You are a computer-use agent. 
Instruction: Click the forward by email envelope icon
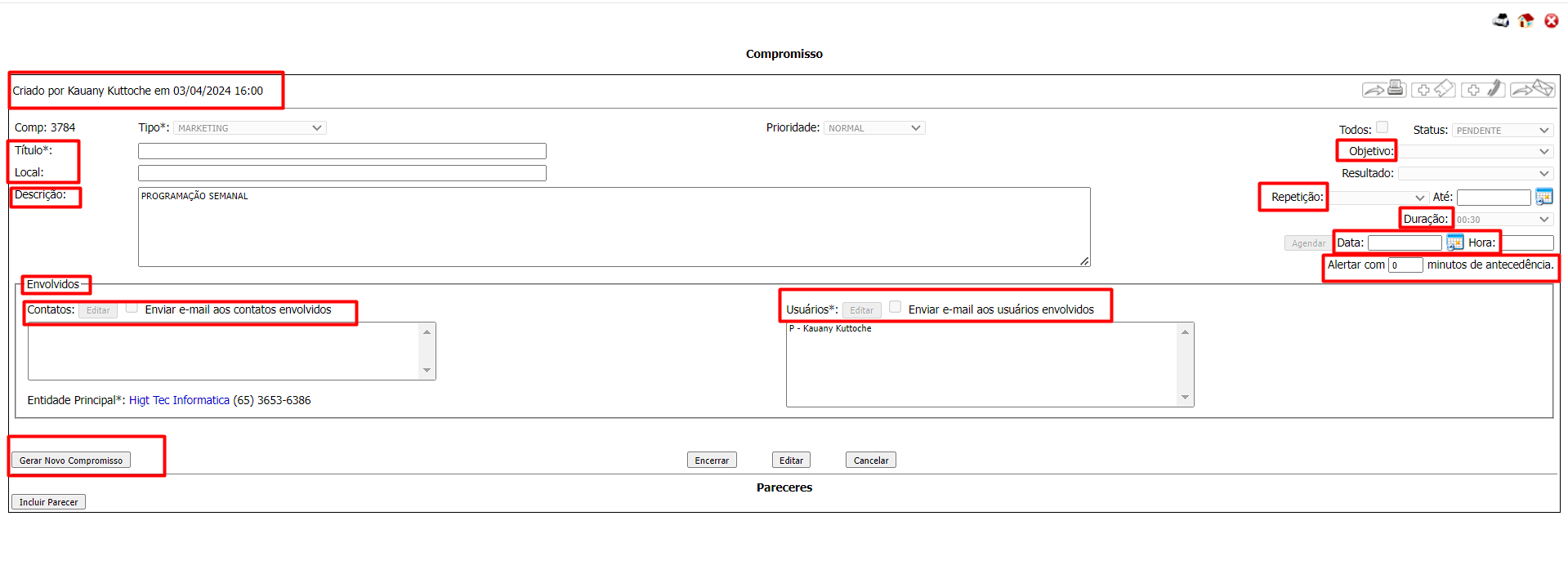click(1532, 89)
